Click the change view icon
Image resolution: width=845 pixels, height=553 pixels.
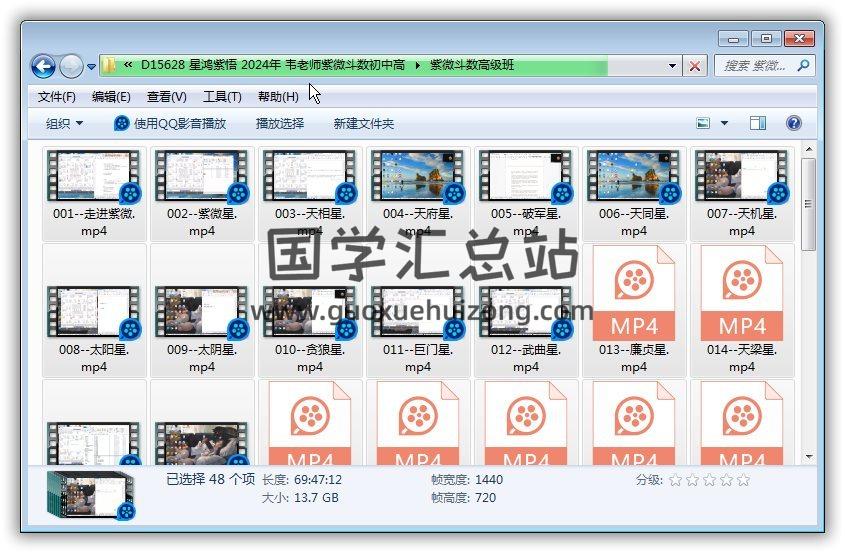pyautogui.click(x=703, y=123)
